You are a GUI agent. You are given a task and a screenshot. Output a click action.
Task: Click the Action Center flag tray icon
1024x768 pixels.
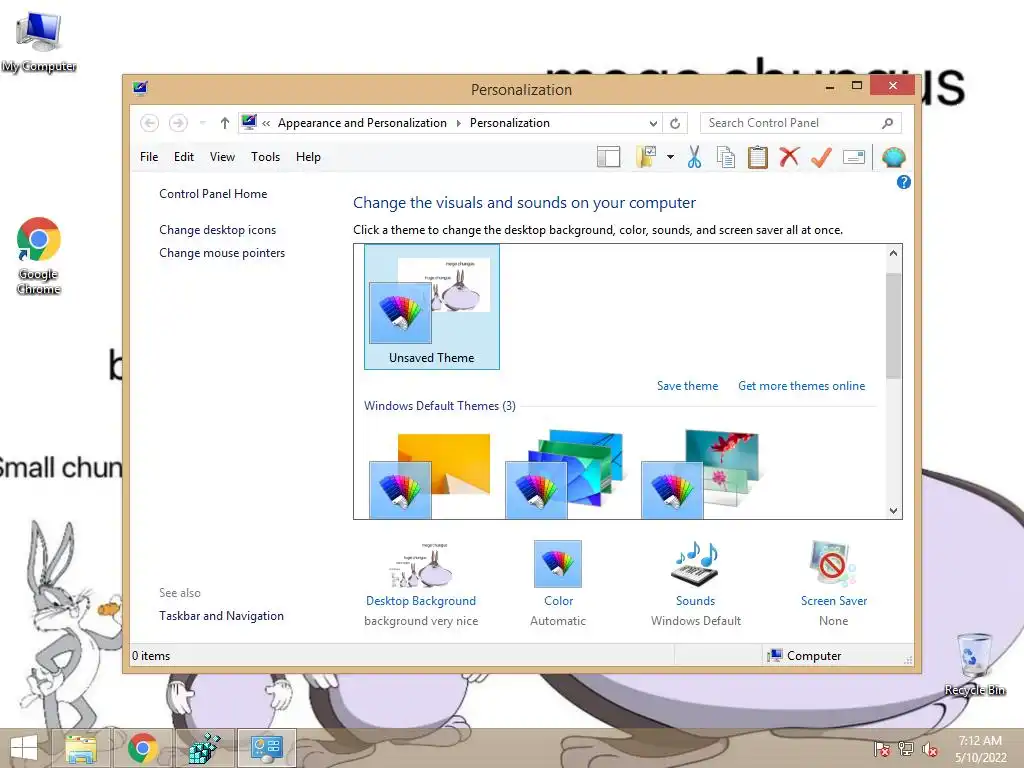tap(882, 749)
